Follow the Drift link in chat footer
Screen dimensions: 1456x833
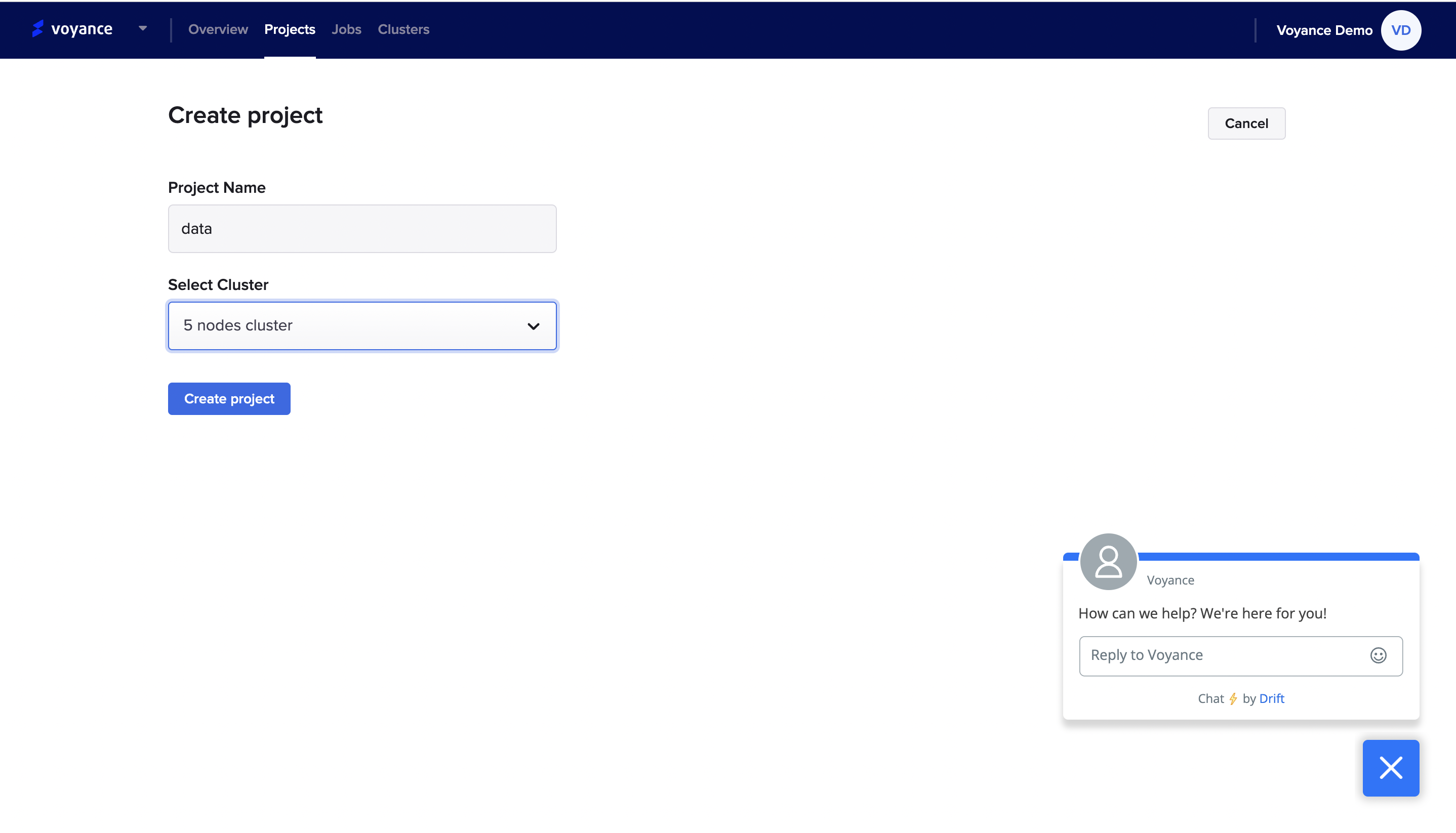point(1271,698)
